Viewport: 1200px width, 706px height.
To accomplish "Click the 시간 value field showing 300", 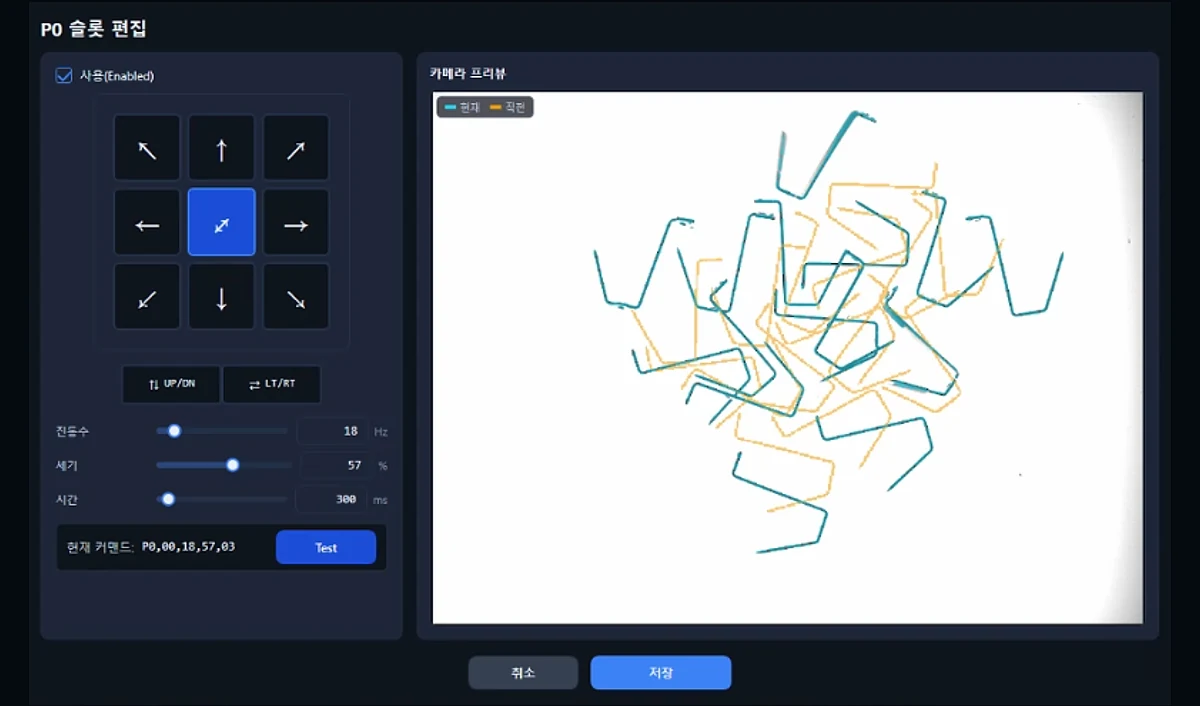I will coord(331,499).
